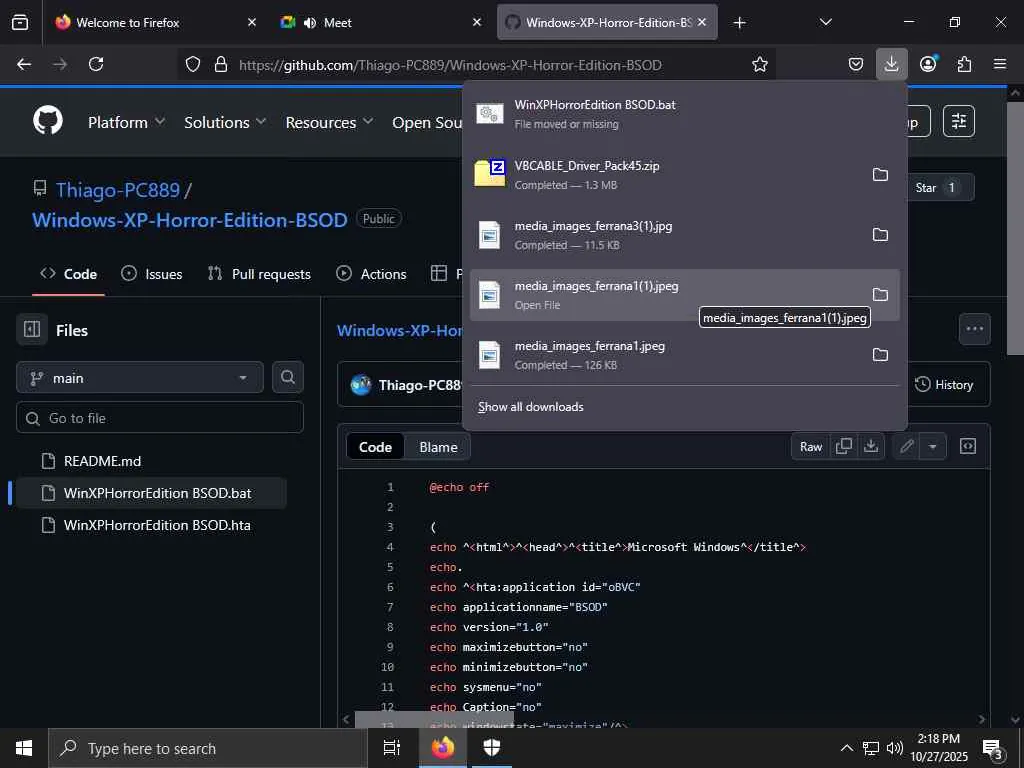Reload the current GitHub page
The height and width of the screenshot is (768, 1024).
(x=96, y=64)
